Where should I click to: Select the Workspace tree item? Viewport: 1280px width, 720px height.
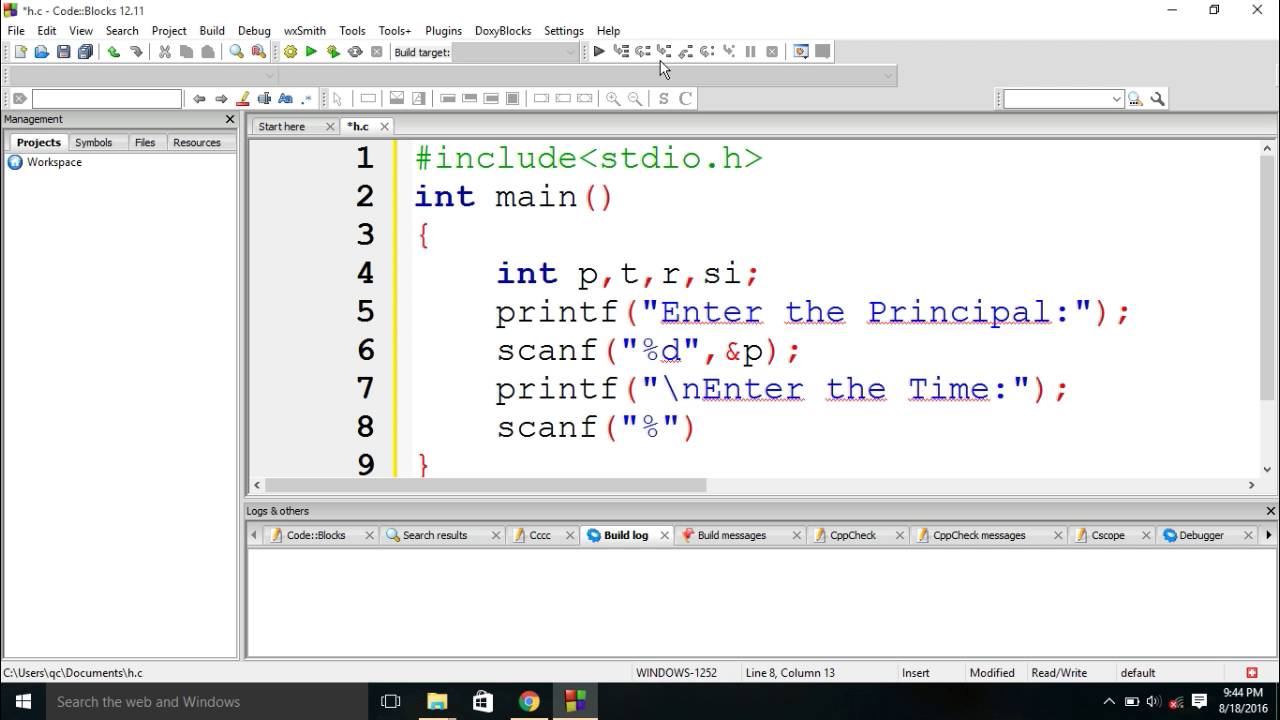[54, 162]
